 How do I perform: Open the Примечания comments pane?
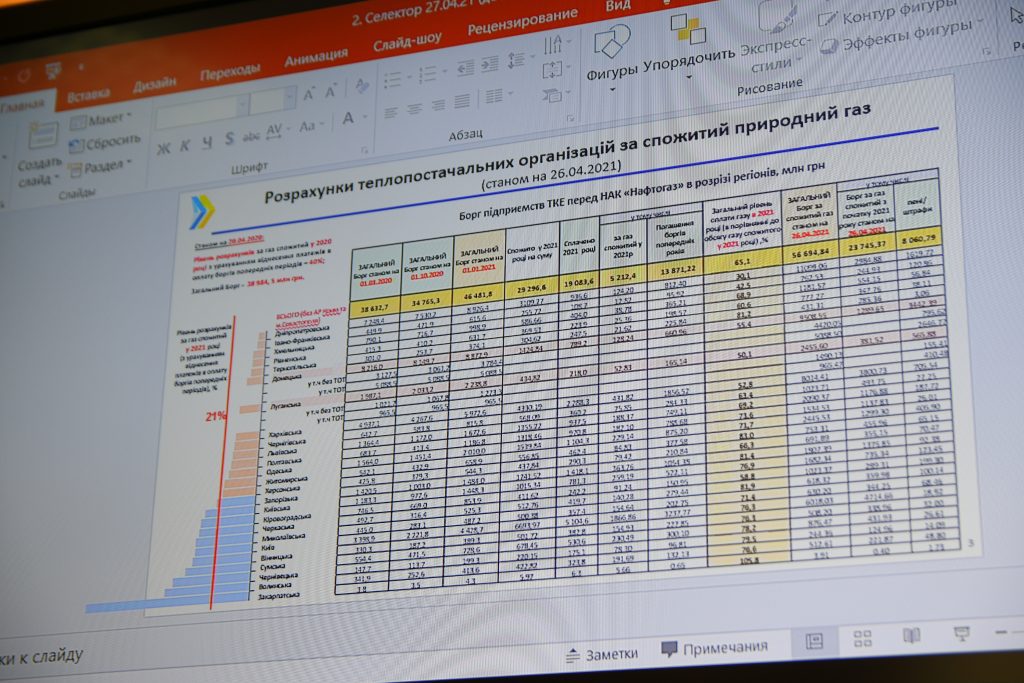point(714,648)
